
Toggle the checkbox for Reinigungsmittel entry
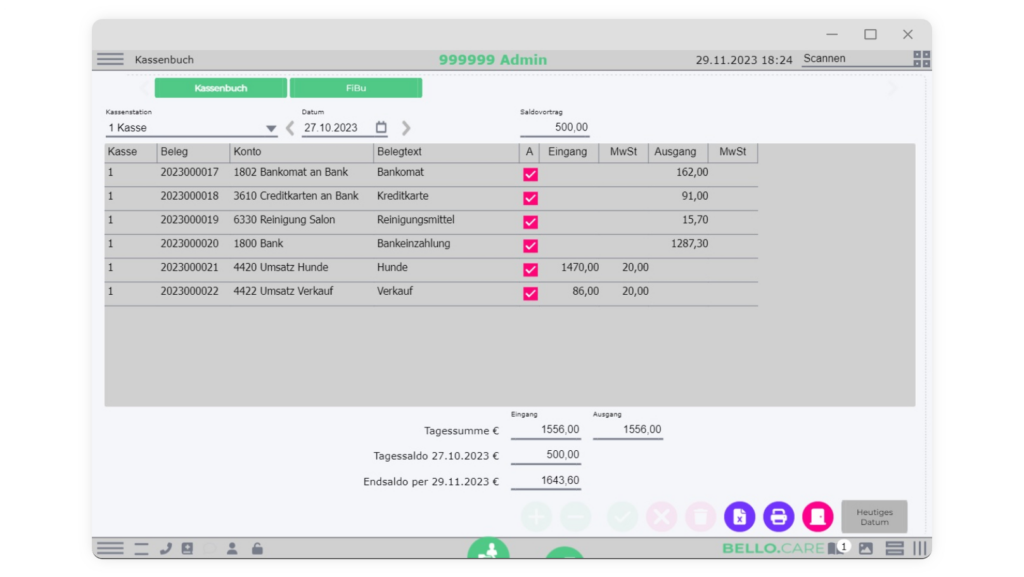[530, 222]
